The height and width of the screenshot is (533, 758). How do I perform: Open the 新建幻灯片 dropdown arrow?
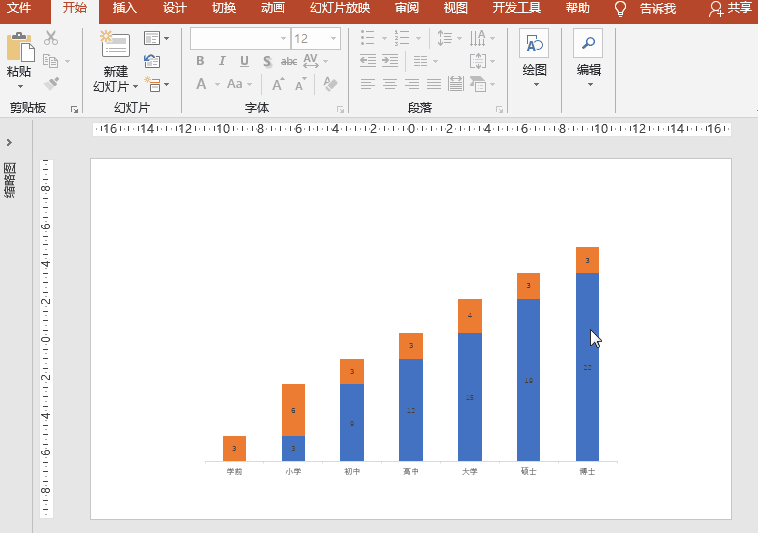(135, 86)
